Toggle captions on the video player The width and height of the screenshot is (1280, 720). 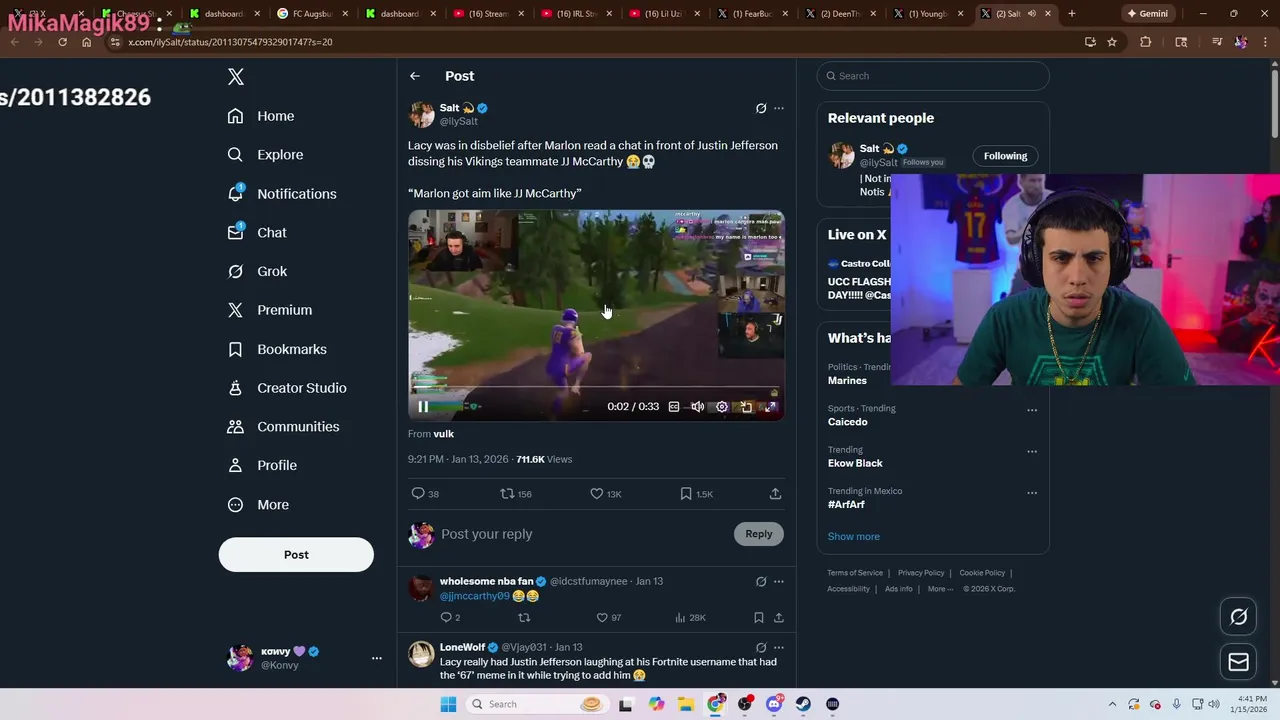tap(674, 407)
